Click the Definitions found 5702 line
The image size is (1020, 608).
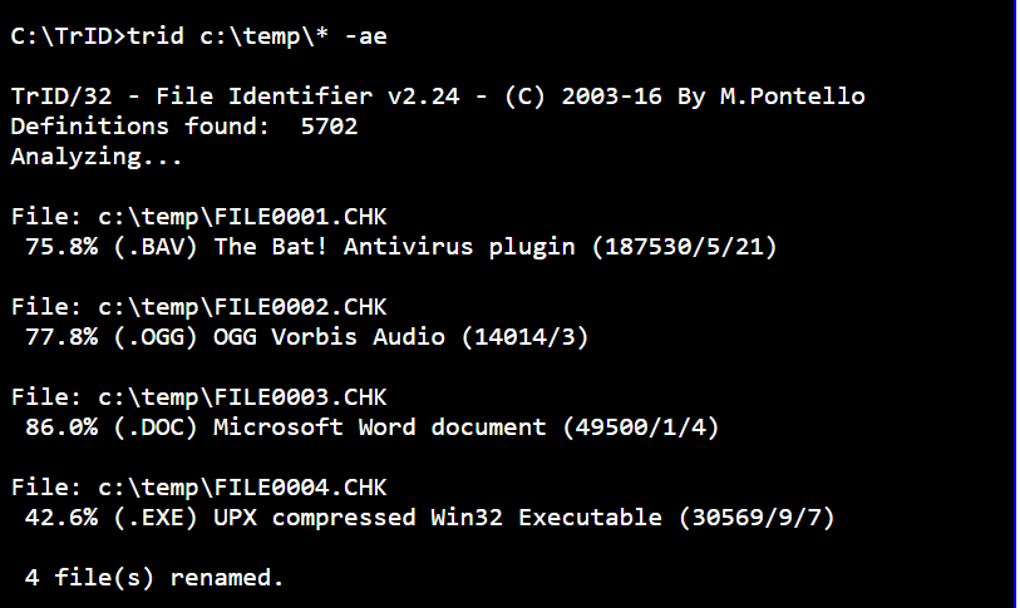coord(184,126)
